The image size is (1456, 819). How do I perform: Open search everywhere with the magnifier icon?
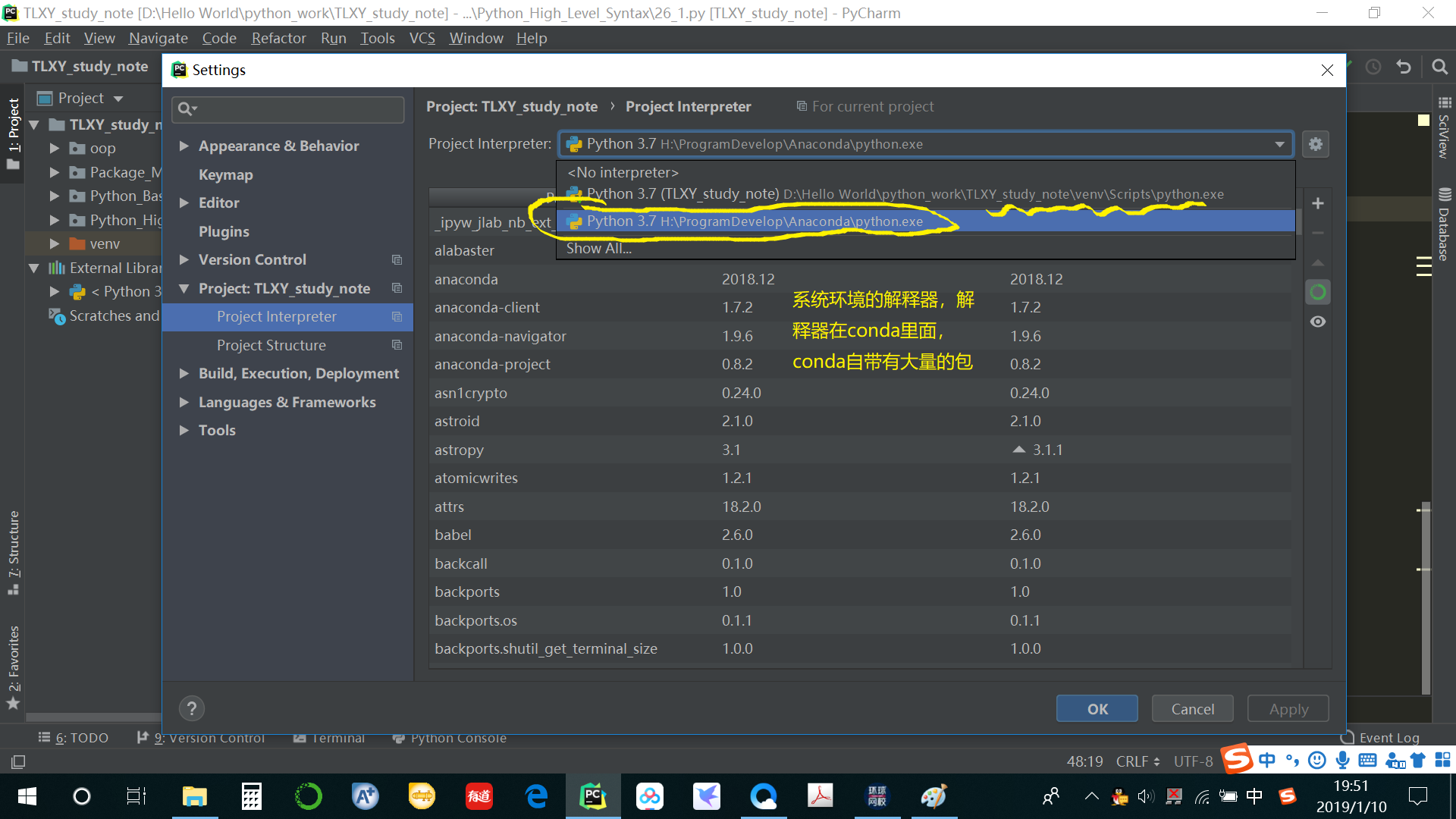pyautogui.click(x=1439, y=67)
